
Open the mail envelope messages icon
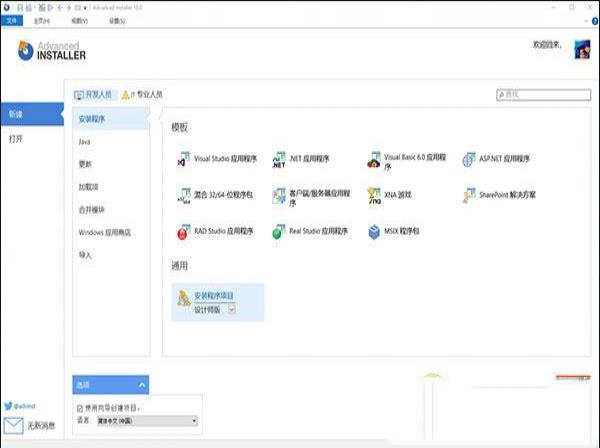pyautogui.click(x=13, y=425)
